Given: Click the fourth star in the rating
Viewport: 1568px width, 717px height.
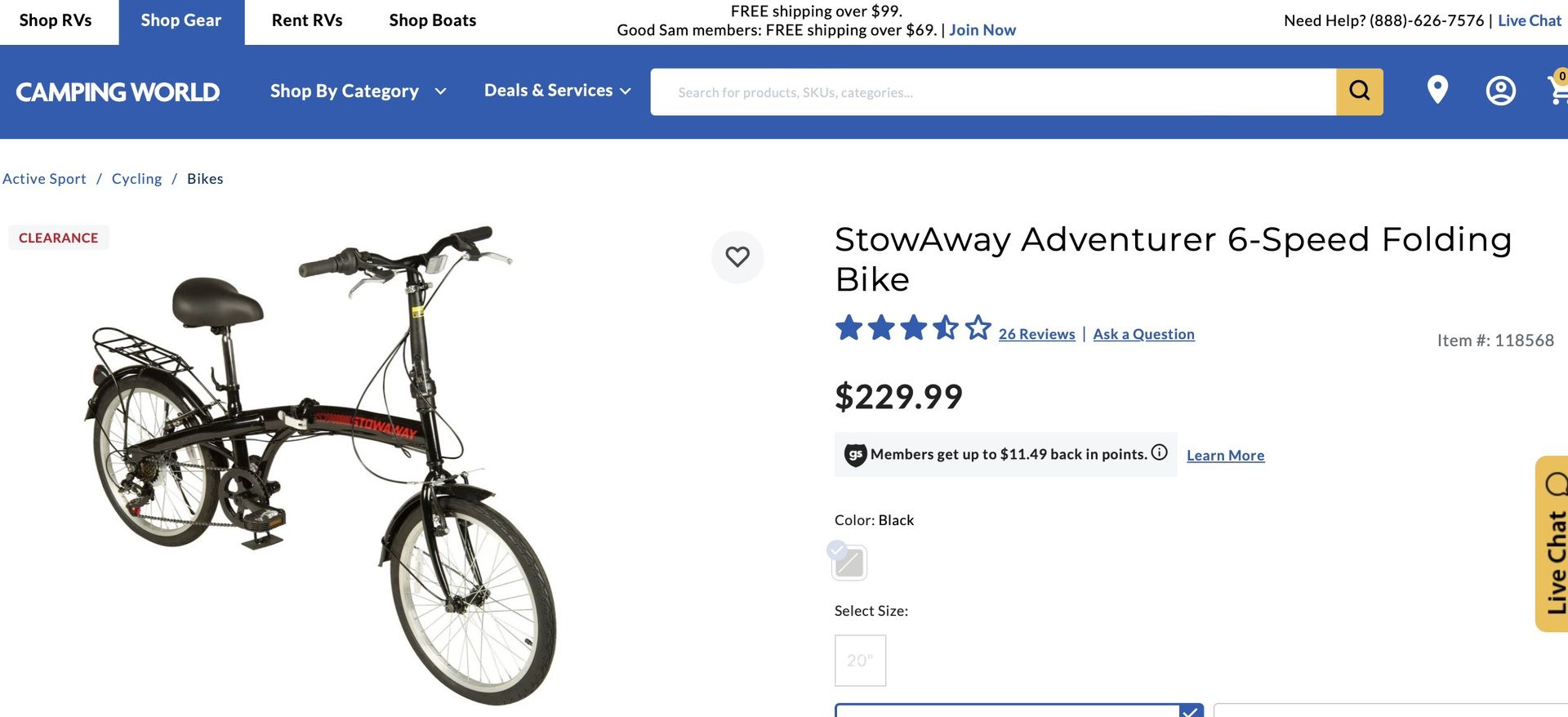Looking at the screenshot, I should pos(945,327).
